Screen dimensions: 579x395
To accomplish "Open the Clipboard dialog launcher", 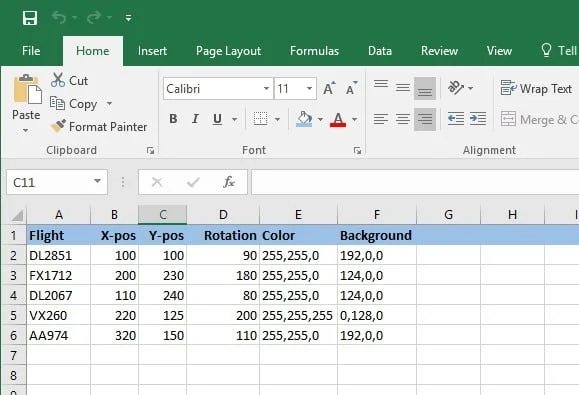I will [150, 150].
